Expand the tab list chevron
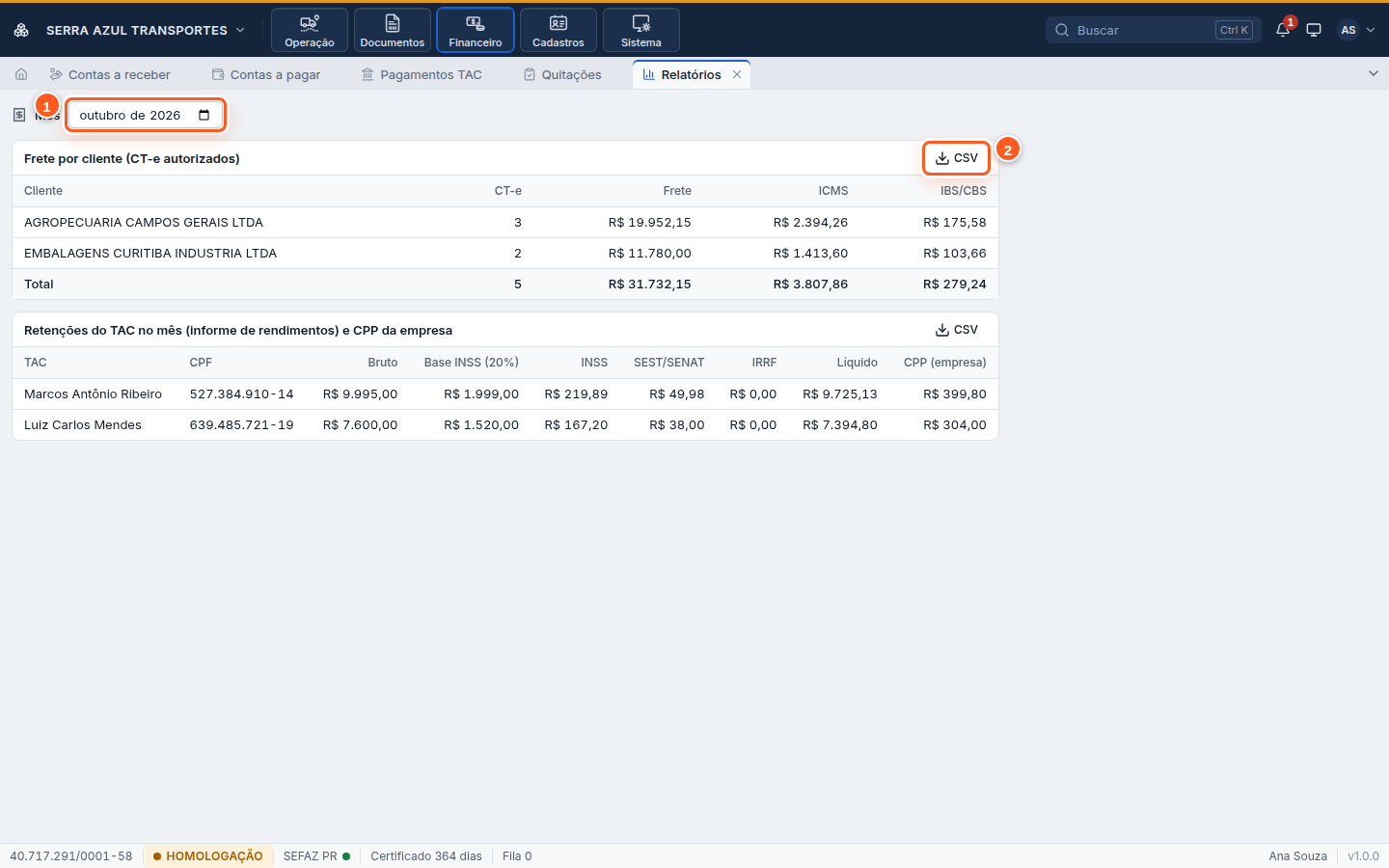The width and height of the screenshot is (1389, 868). click(x=1374, y=73)
